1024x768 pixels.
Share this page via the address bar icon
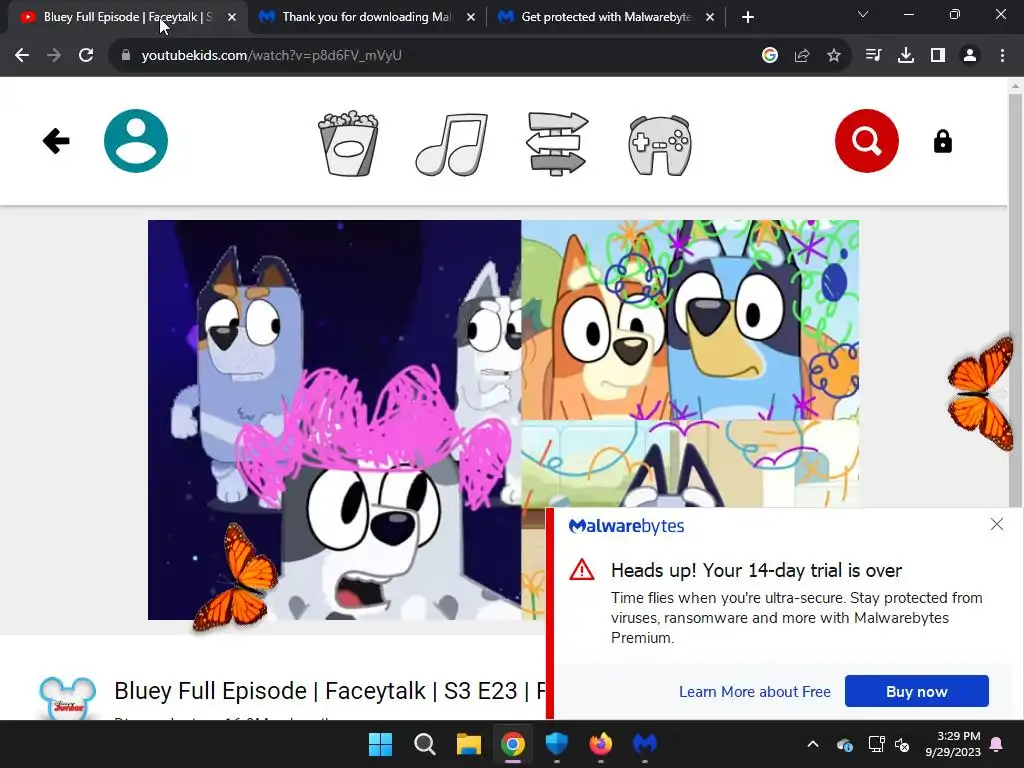(802, 56)
